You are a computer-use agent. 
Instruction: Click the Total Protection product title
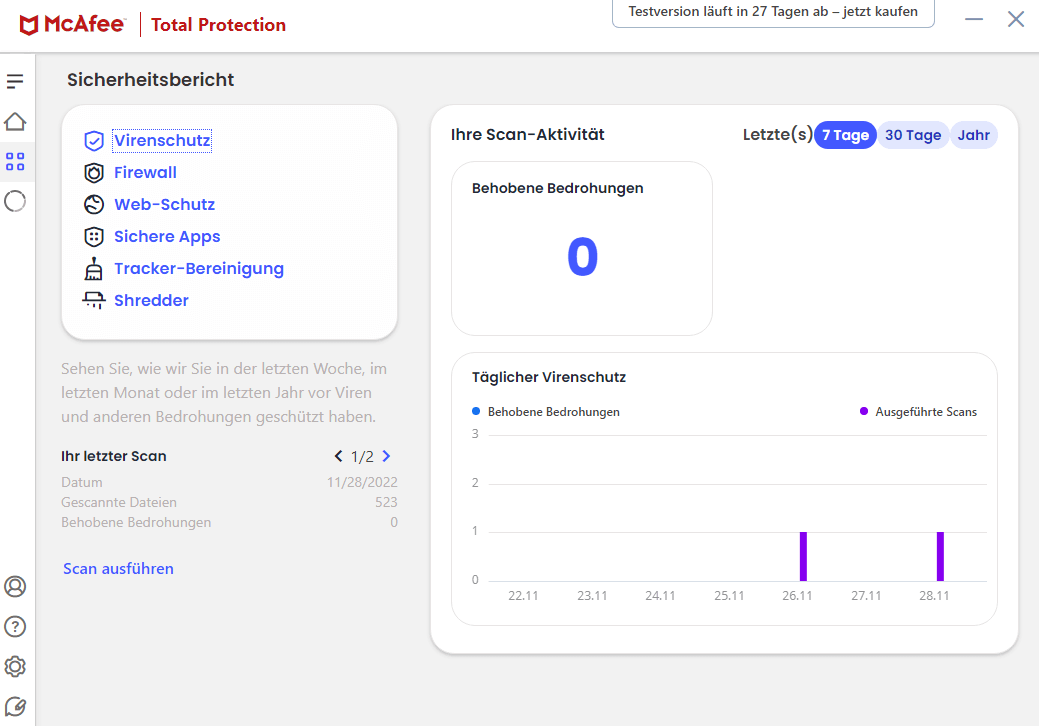click(218, 25)
